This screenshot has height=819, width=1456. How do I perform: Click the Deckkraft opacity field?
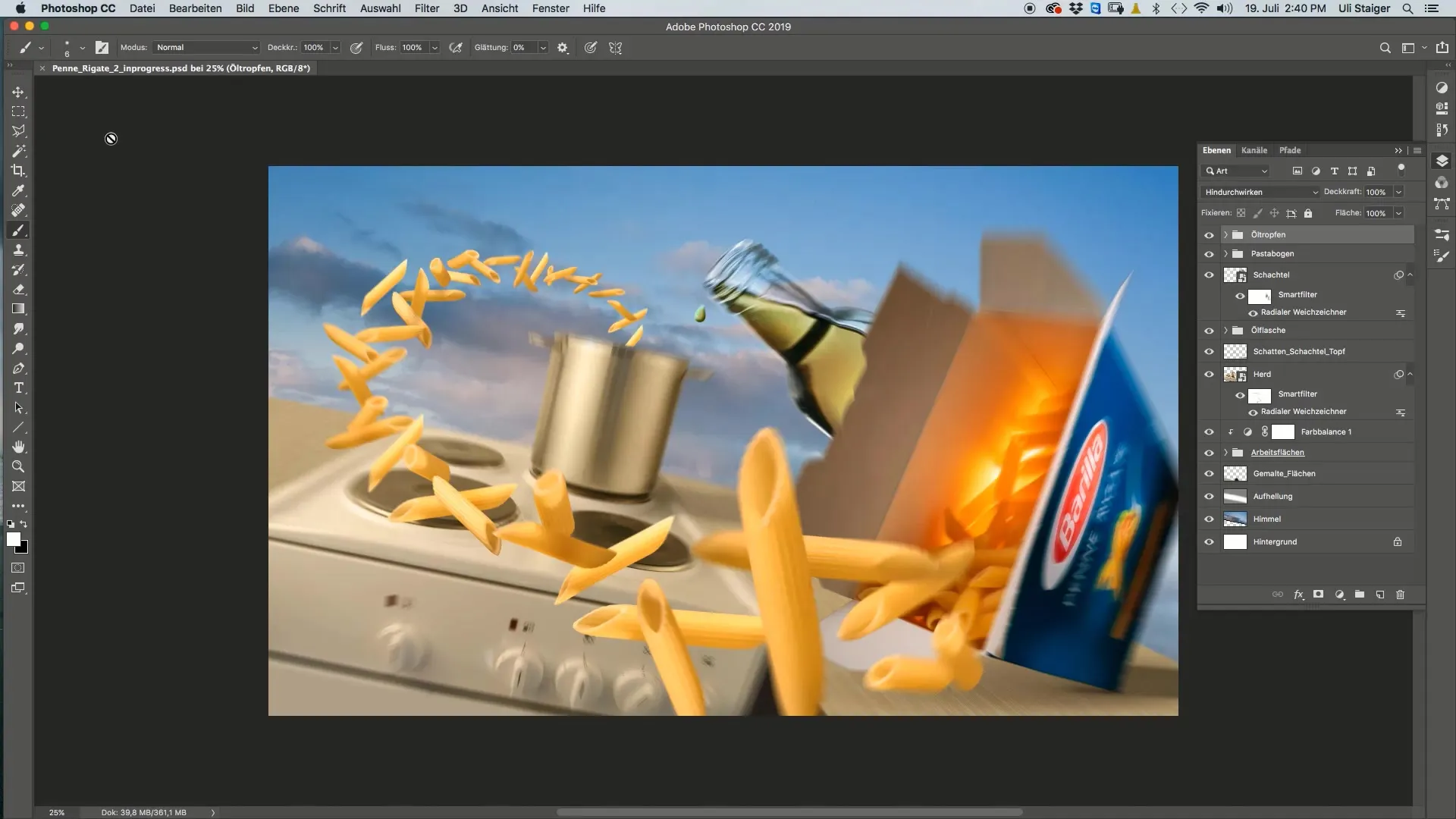1376,192
